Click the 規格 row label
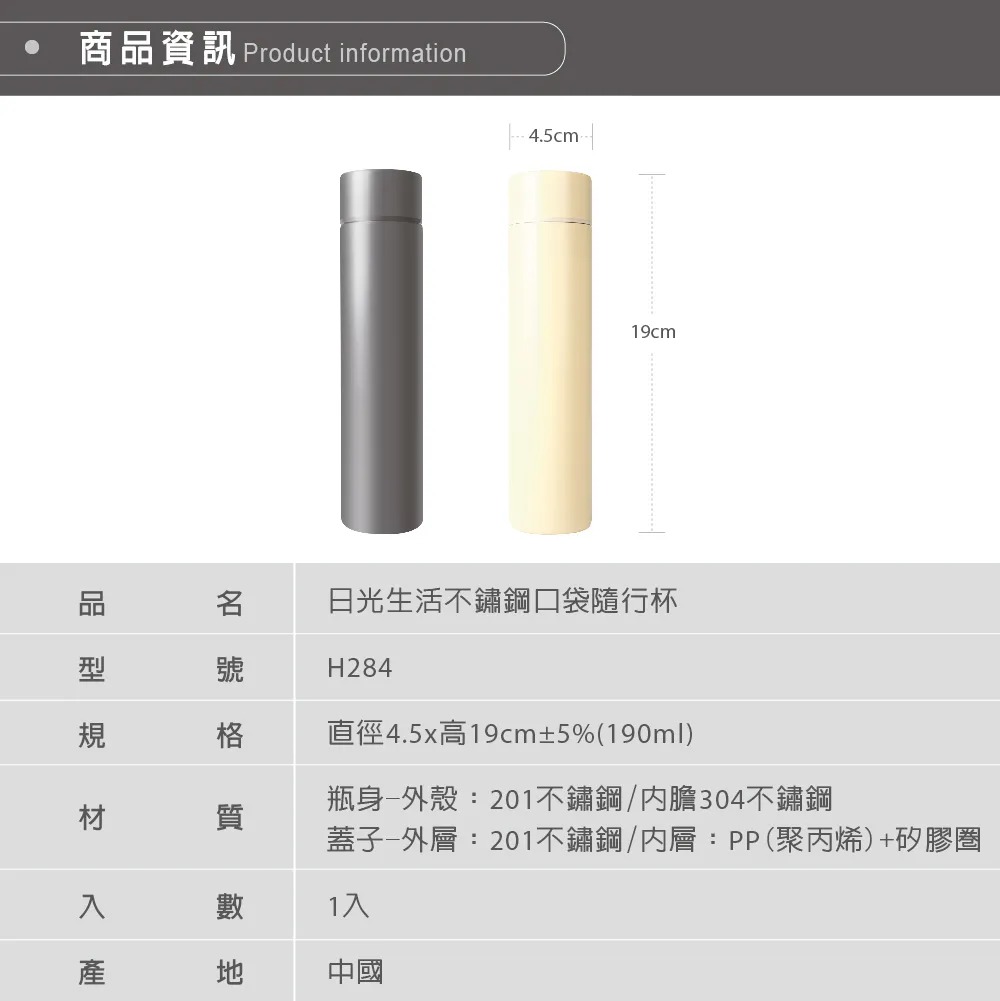The height and width of the screenshot is (1001, 1000). (x=161, y=735)
